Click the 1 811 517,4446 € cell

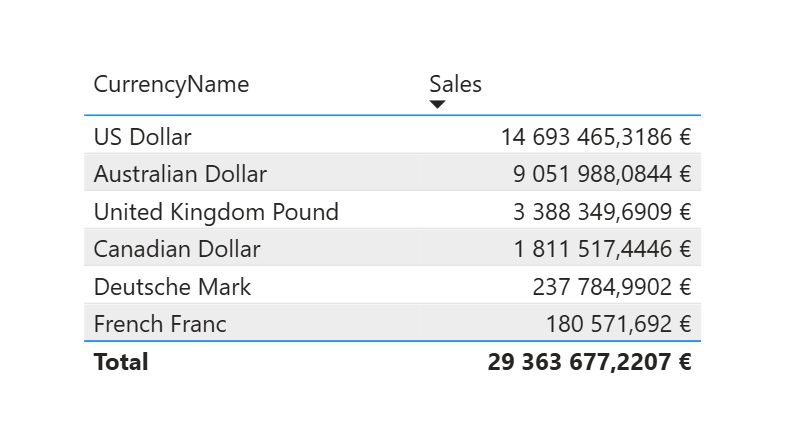[601, 249]
